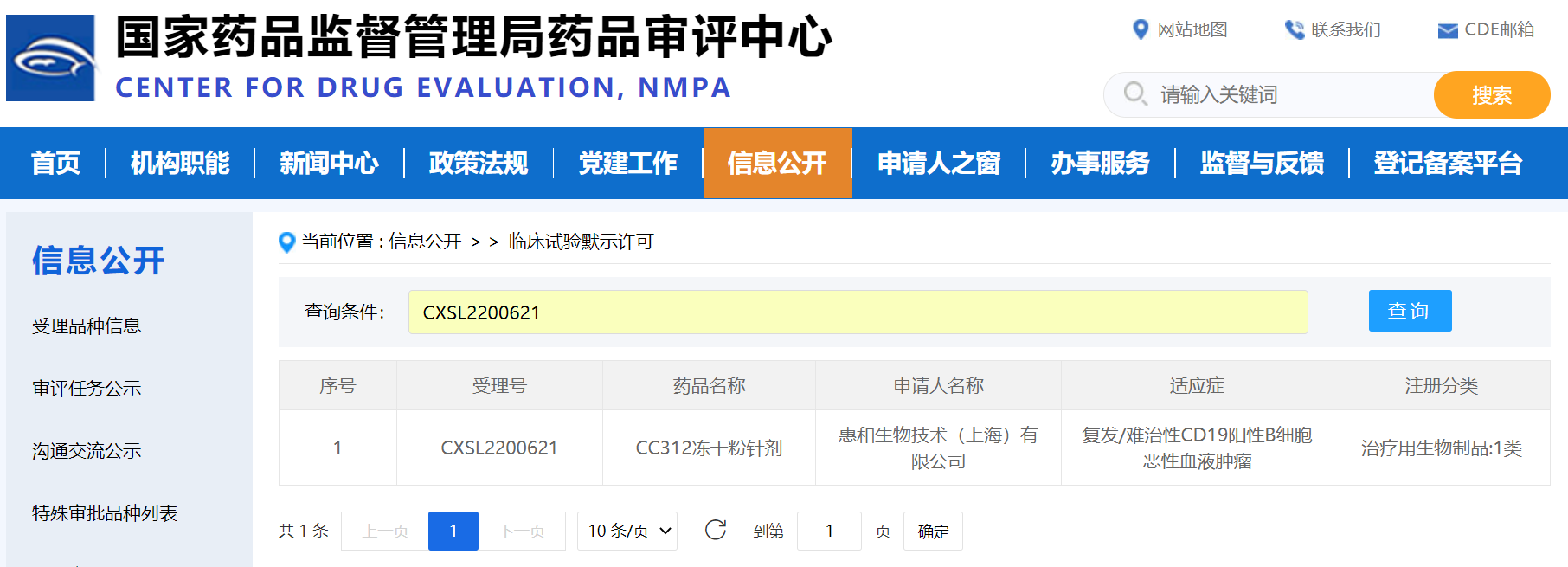Click the contact us phone icon

[1295, 29]
